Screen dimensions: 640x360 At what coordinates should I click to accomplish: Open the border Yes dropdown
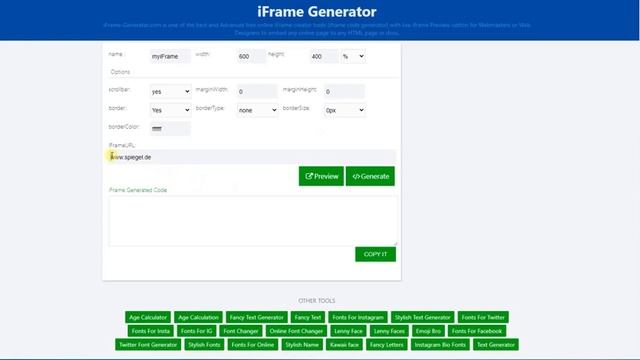[170, 110]
